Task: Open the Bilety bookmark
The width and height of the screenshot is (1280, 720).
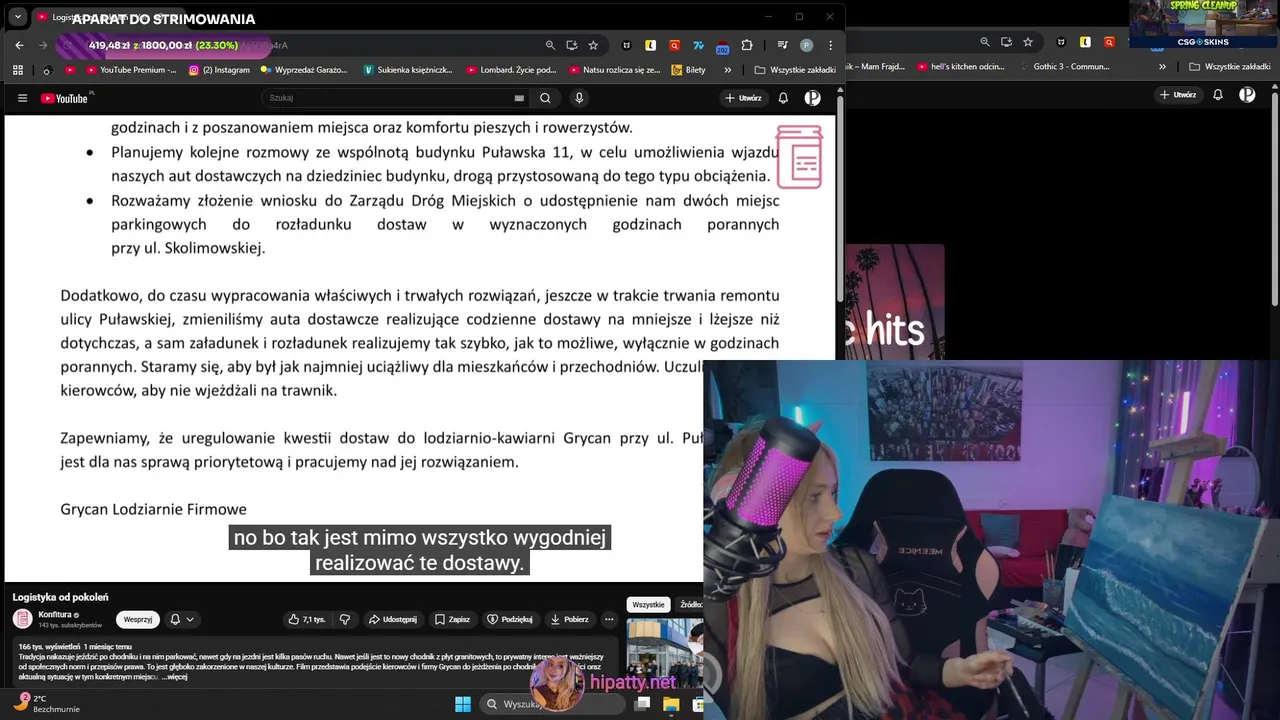Action: [x=689, y=70]
